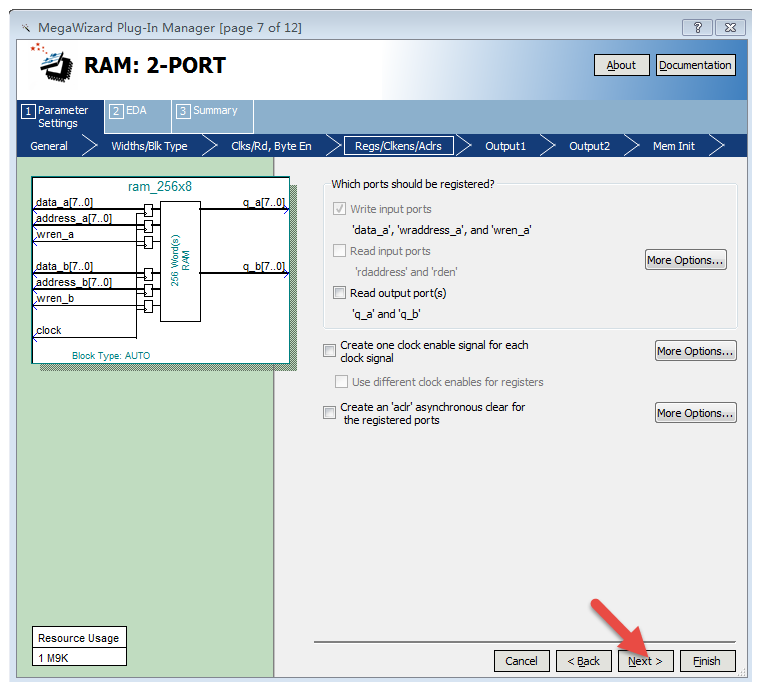
Task: Enable aclr asynchronous clear checkbox
Action: pyautogui.click(x=329, y=413)
